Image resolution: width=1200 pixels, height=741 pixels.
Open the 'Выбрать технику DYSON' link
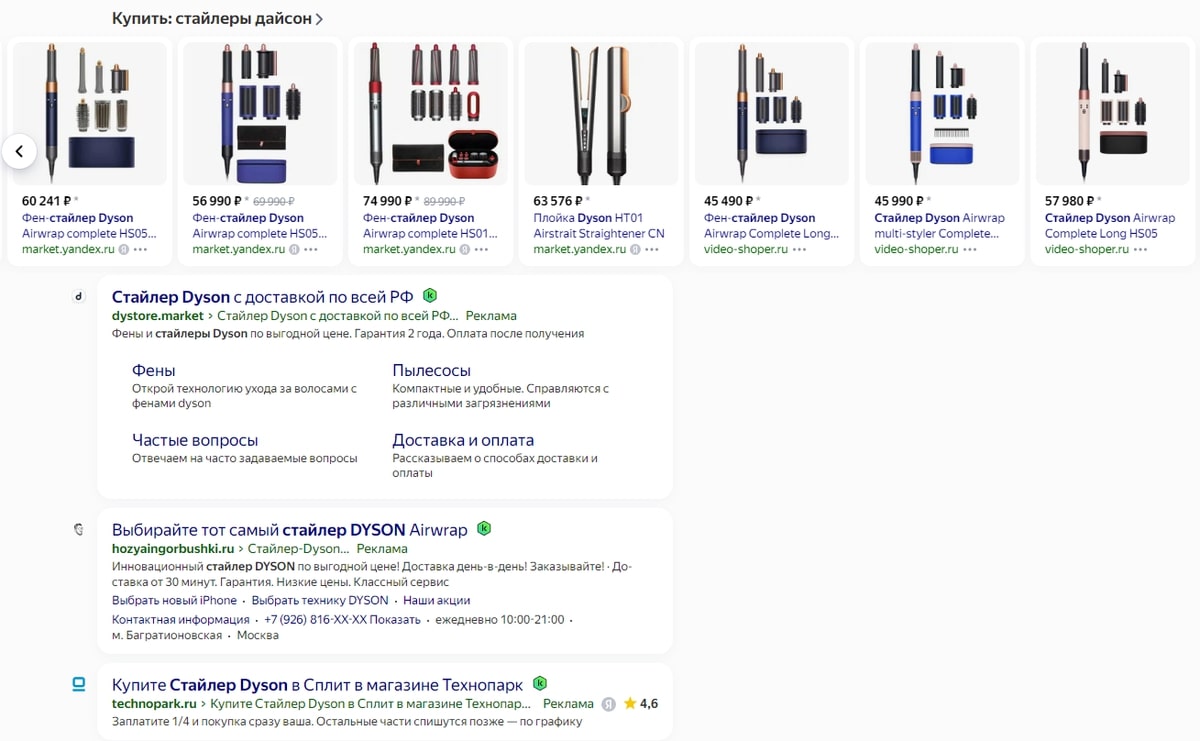pyautogui.click(x=320, y=600)
